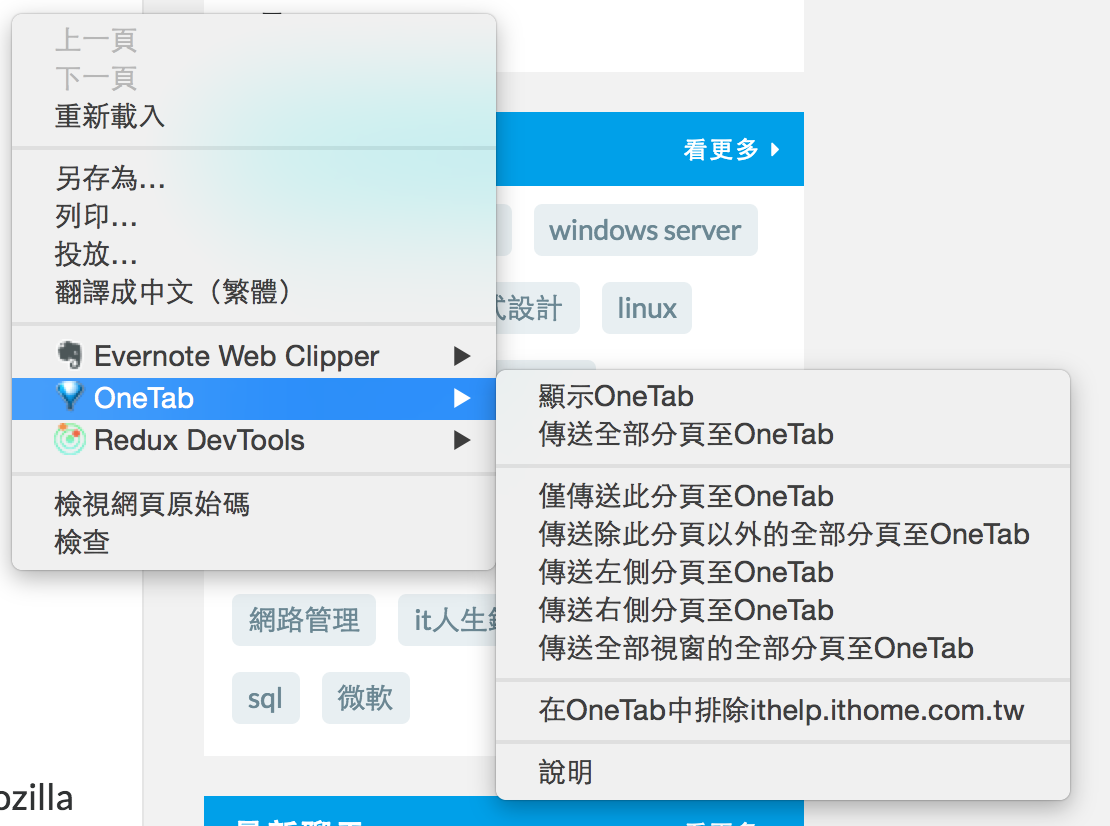Image resolution: width=1110 pixels, height=826 pixels.
Task: Expand the OneTab submenu arrow
Action: tap(462, 398)
